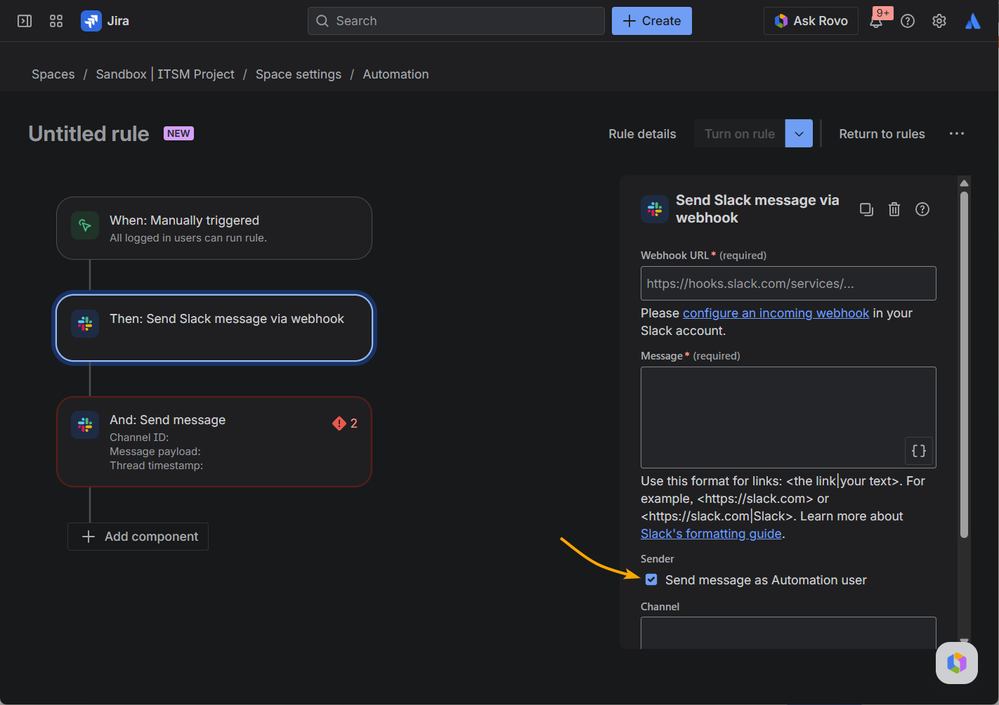The width and height of the screenshot is (999, 705).
Task: Open the app switcher grid icon
Action: coord(56,21)
